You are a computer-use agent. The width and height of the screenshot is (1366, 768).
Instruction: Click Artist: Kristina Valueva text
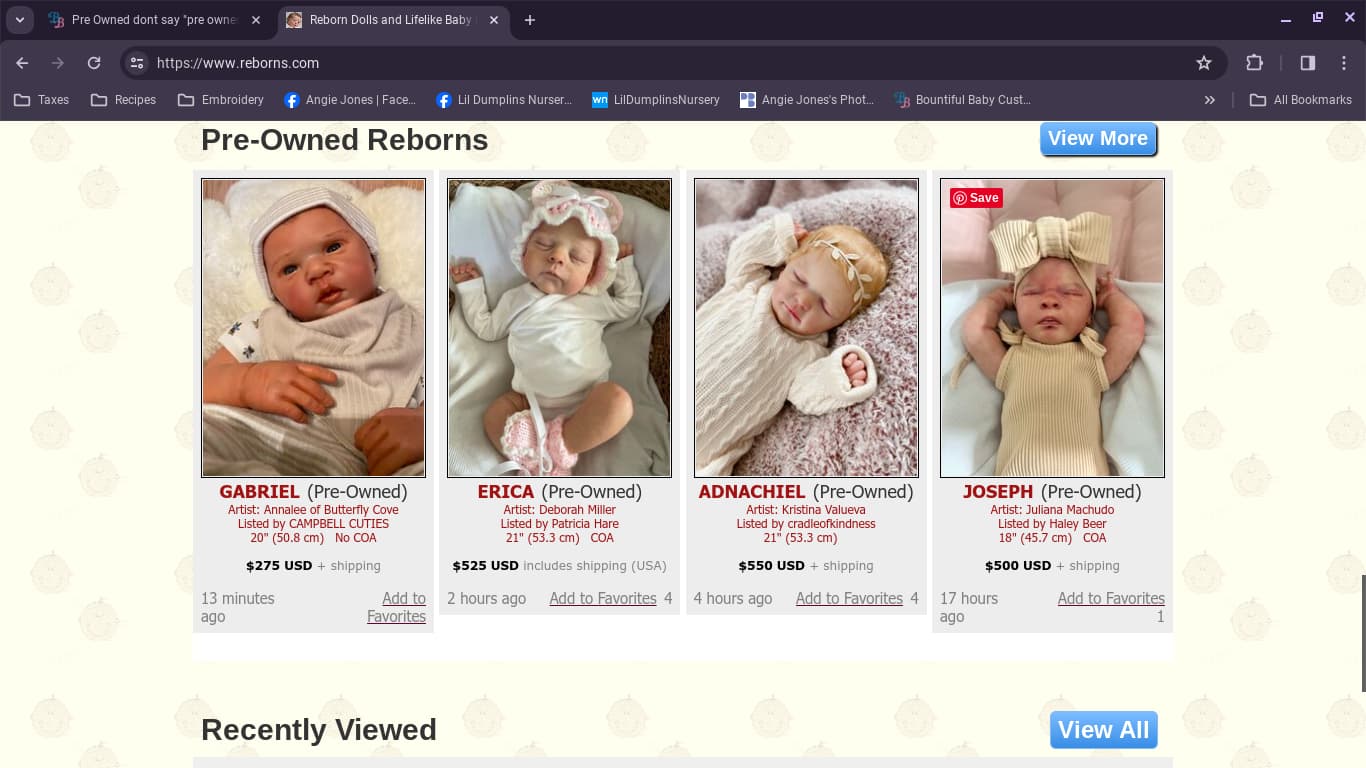click(806, 510)
